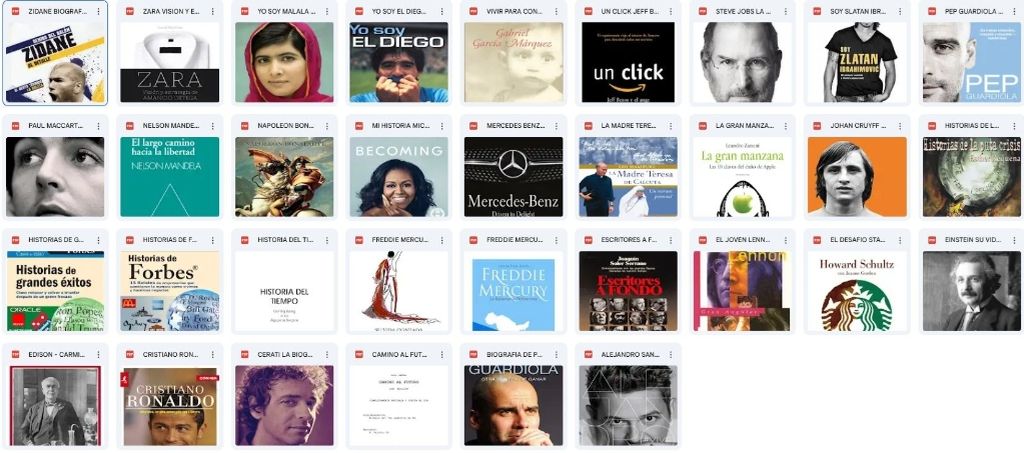Open more options for HISTORIA DEL TIEMPO

pos(327,240)
